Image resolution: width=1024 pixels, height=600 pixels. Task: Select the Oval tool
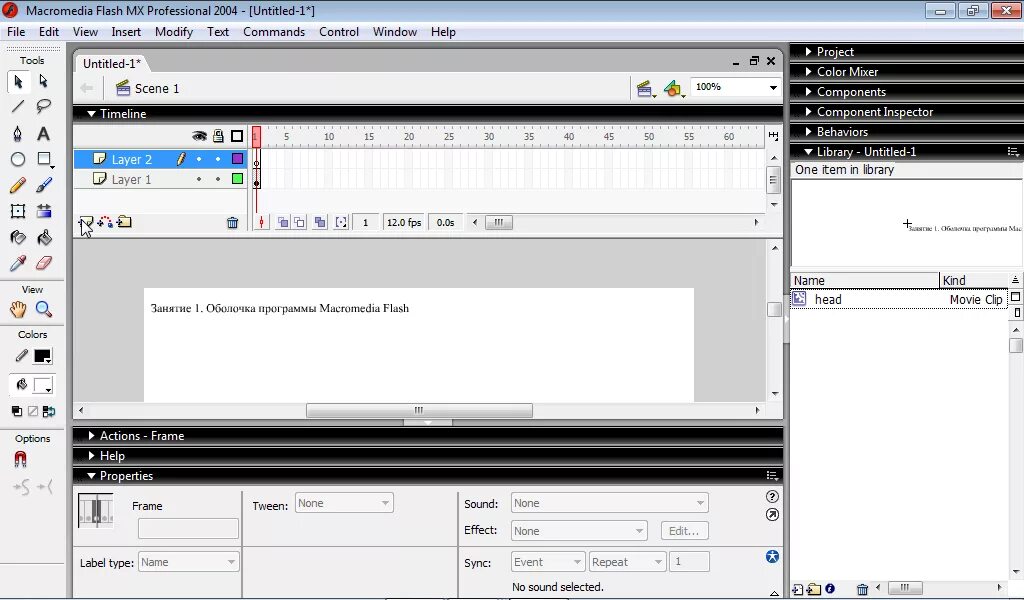click(18, 159)
